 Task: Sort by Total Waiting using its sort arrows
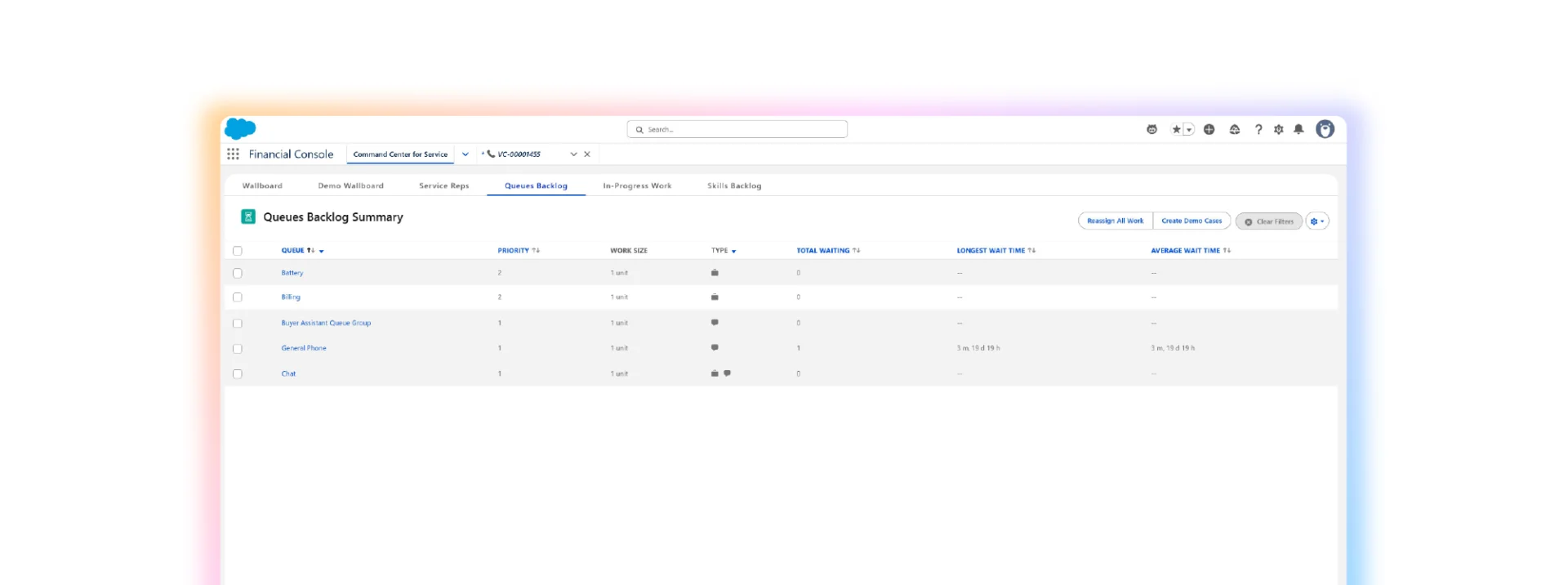856,251
